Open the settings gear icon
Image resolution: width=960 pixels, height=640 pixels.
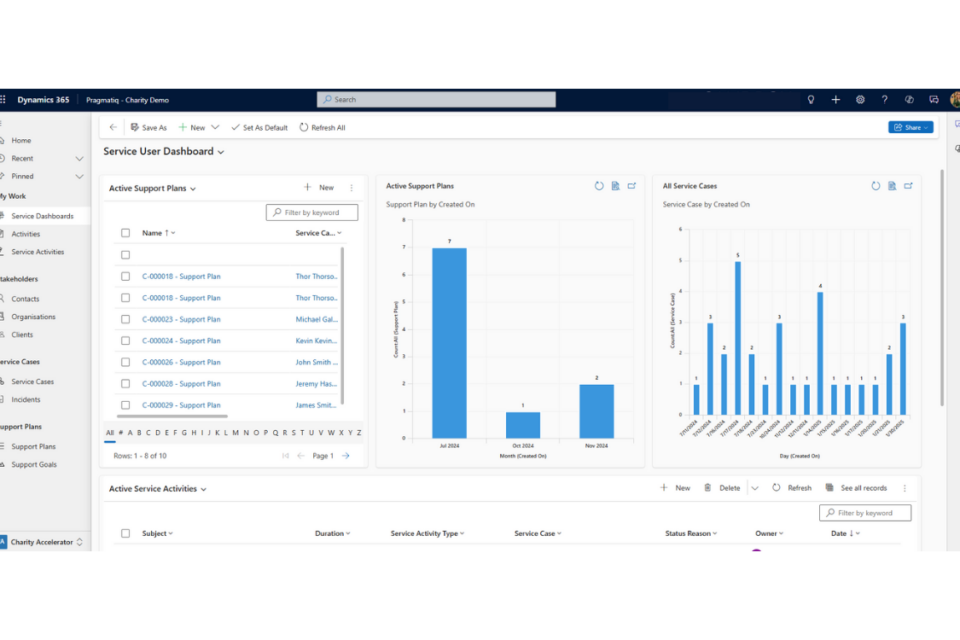[x=860, y=100]
